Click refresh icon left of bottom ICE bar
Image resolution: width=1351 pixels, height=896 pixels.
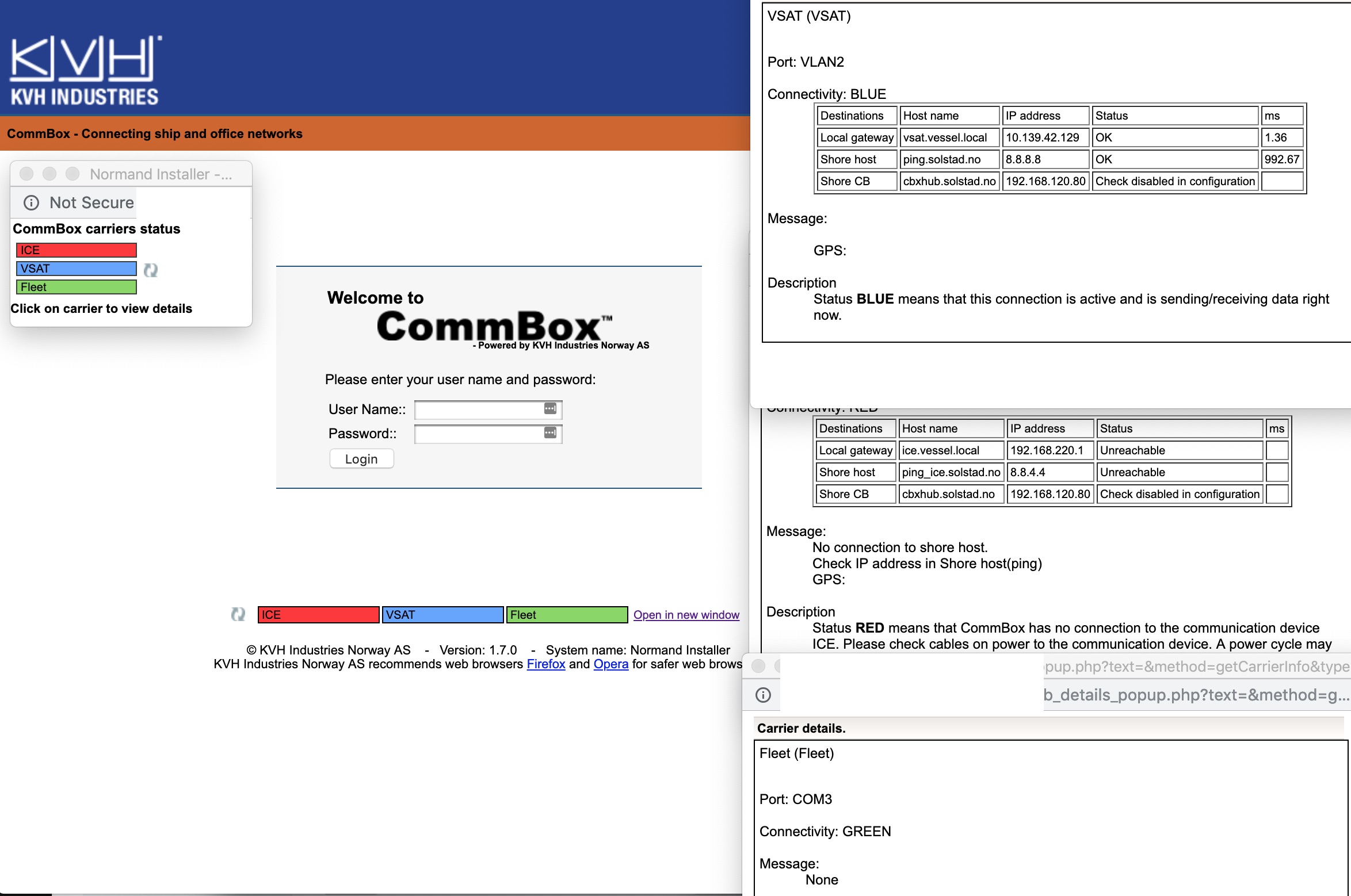(238, 614)
